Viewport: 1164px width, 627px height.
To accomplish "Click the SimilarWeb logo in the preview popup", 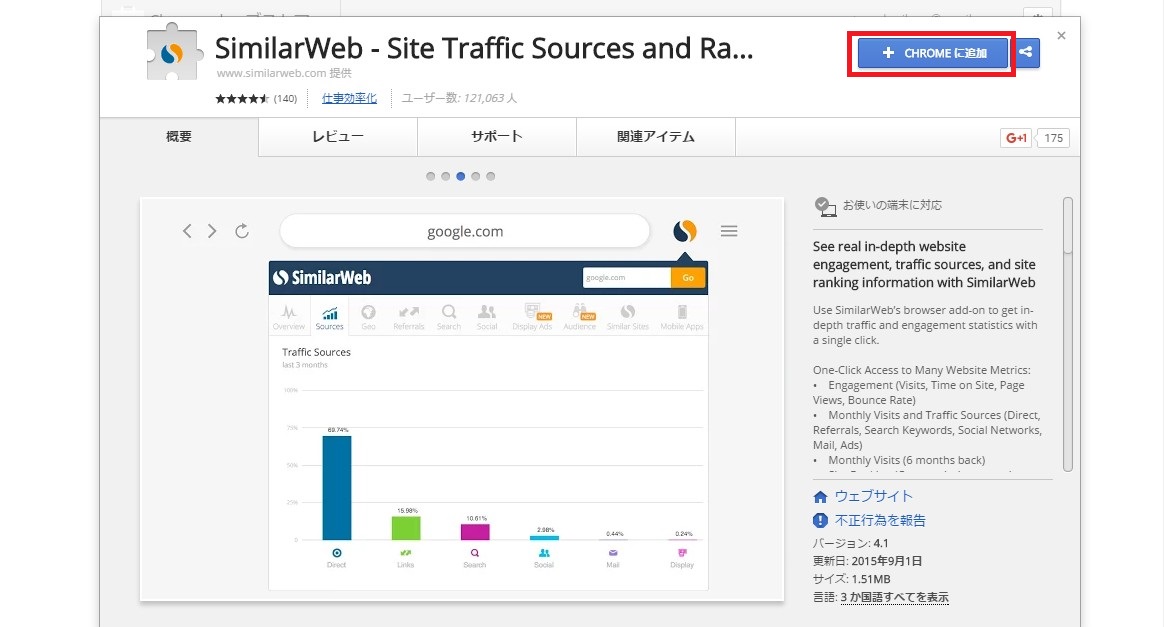I will [321, 278].
